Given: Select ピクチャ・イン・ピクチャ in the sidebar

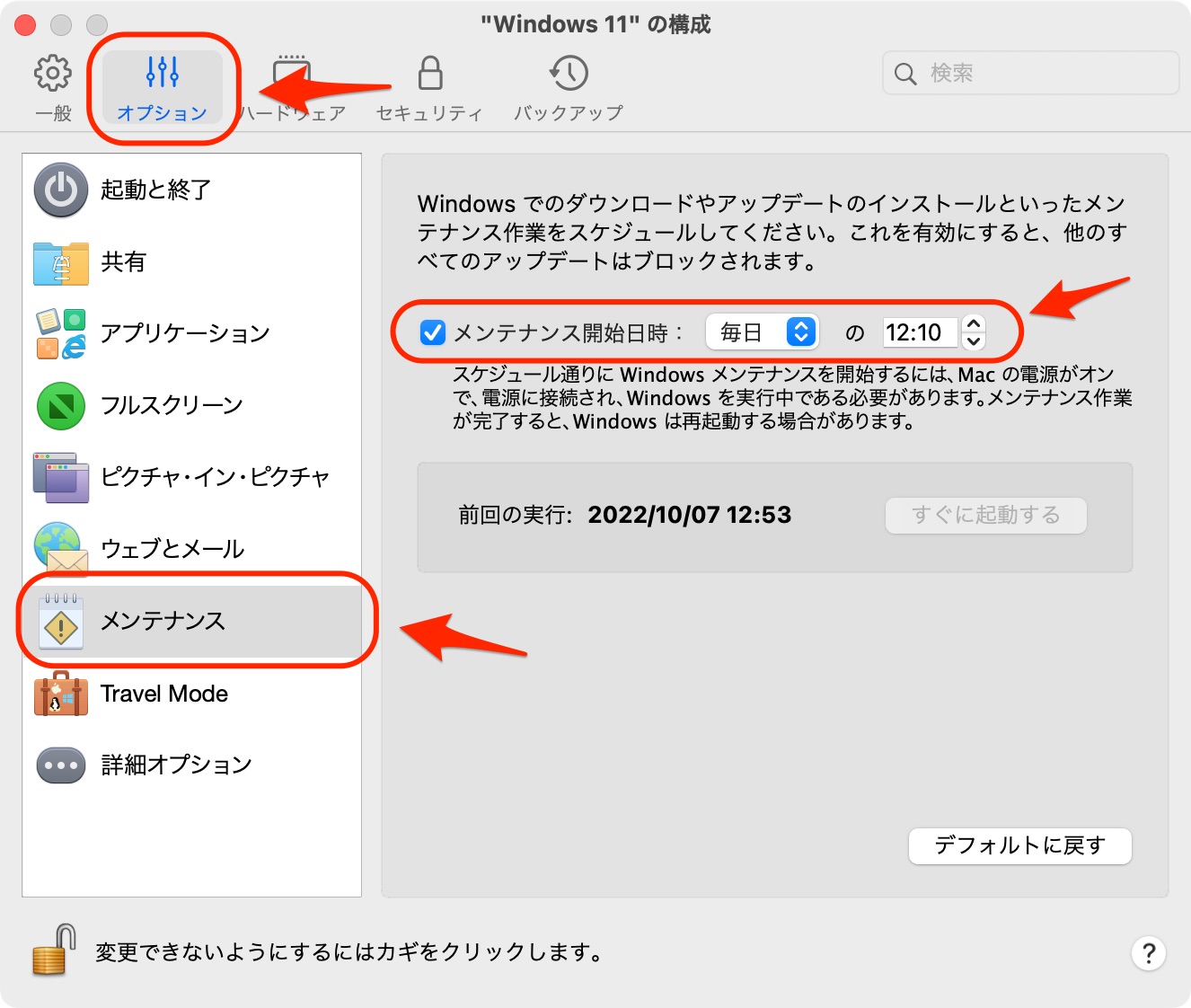Looking at the screenshot, I should coord(192,477).
